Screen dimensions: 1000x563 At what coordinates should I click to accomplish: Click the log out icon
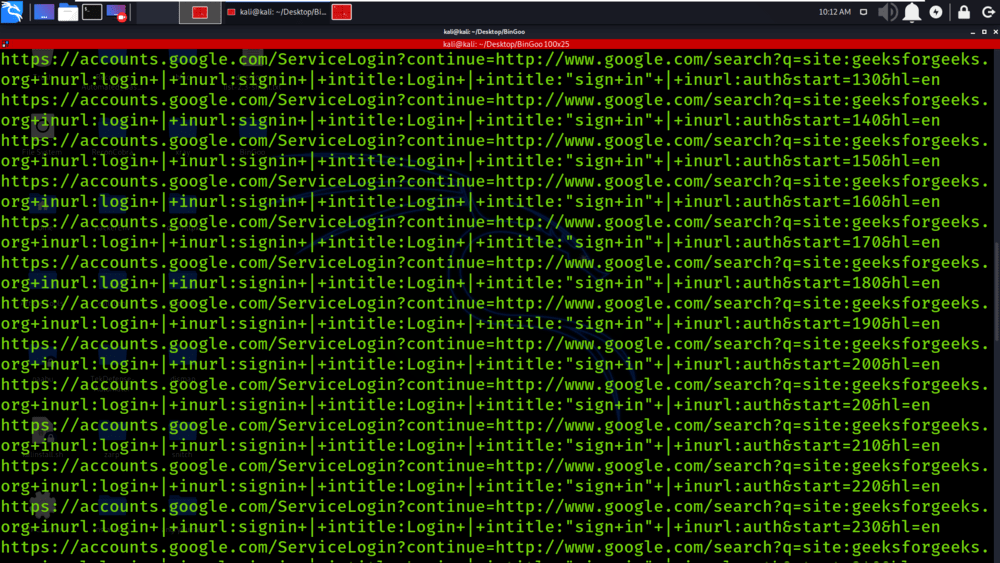[989, 12]
